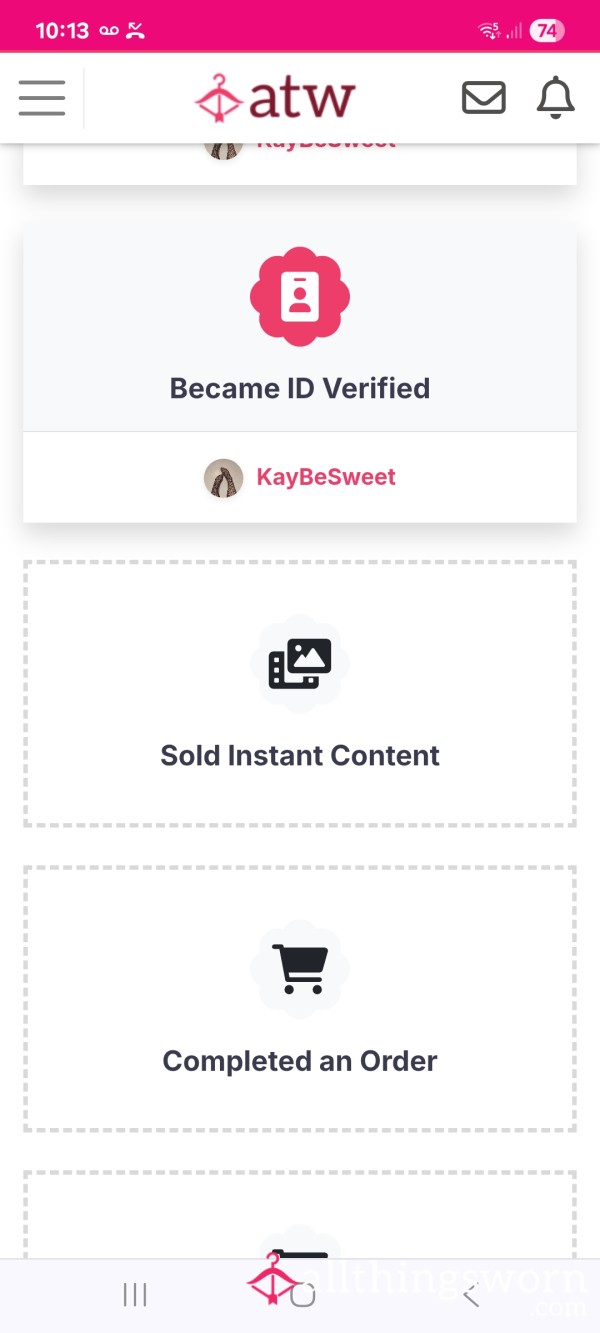Tap the Sold Instant Content media icon

click(x=300, y=664)
